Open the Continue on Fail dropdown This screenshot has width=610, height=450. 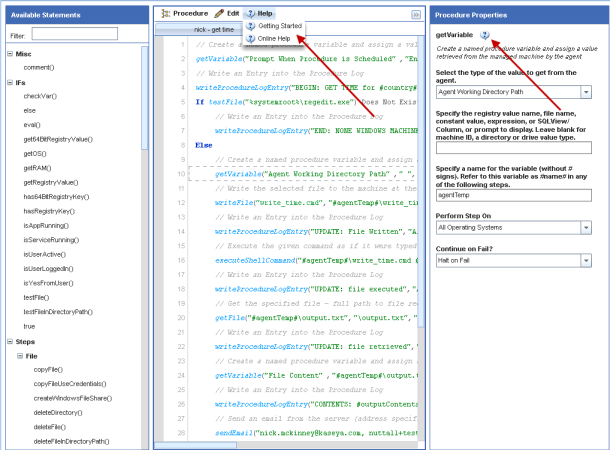click(x=586, y=261)
